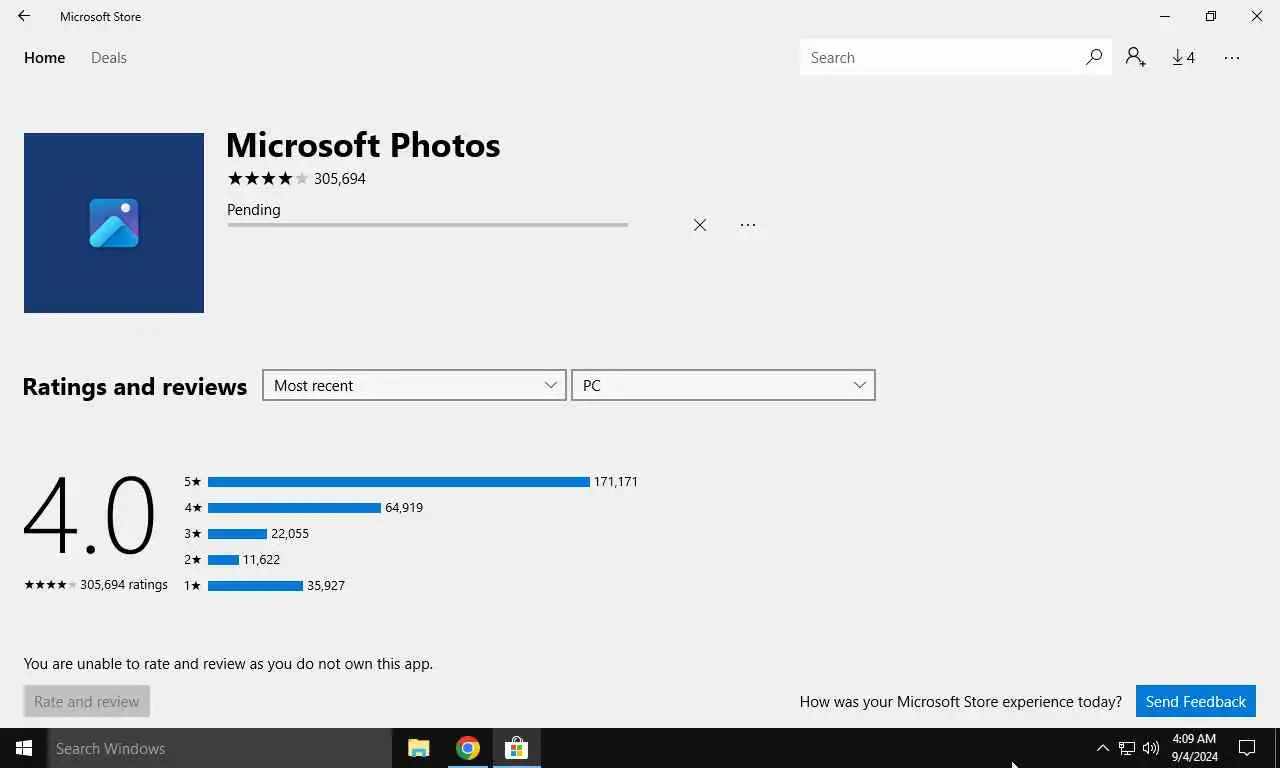Click the Ratings and reviews heading
The height and width of the screenshot is (768, 1280).
(135, 387)
